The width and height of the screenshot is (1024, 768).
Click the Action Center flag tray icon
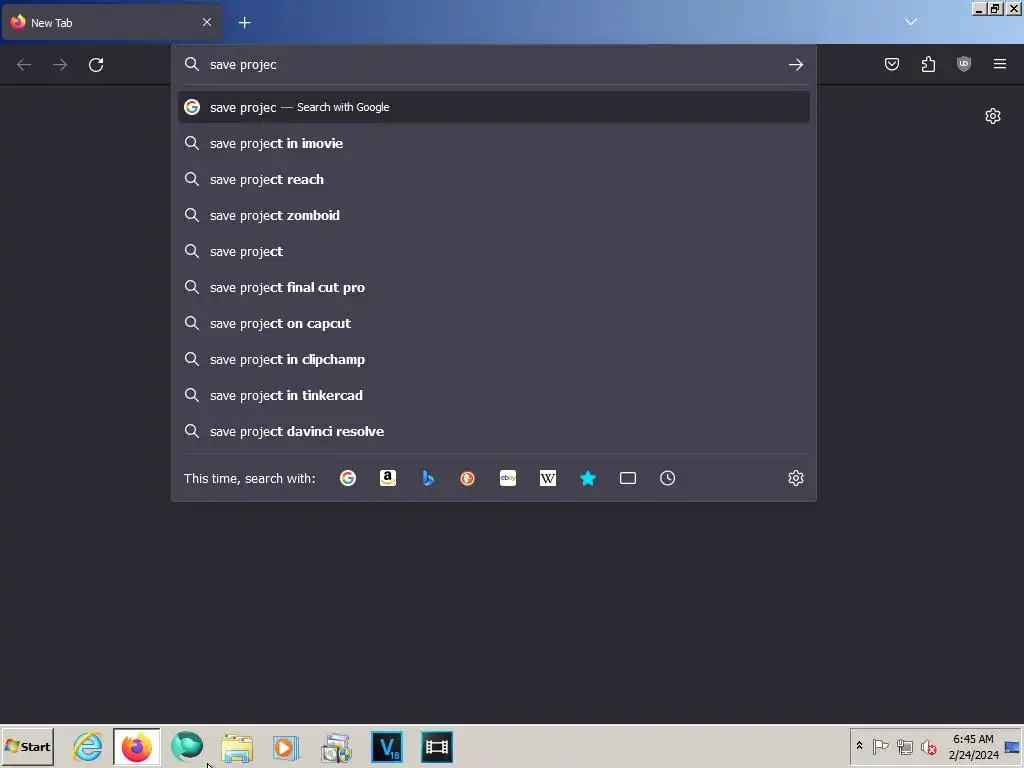click(x=880, y=746)
